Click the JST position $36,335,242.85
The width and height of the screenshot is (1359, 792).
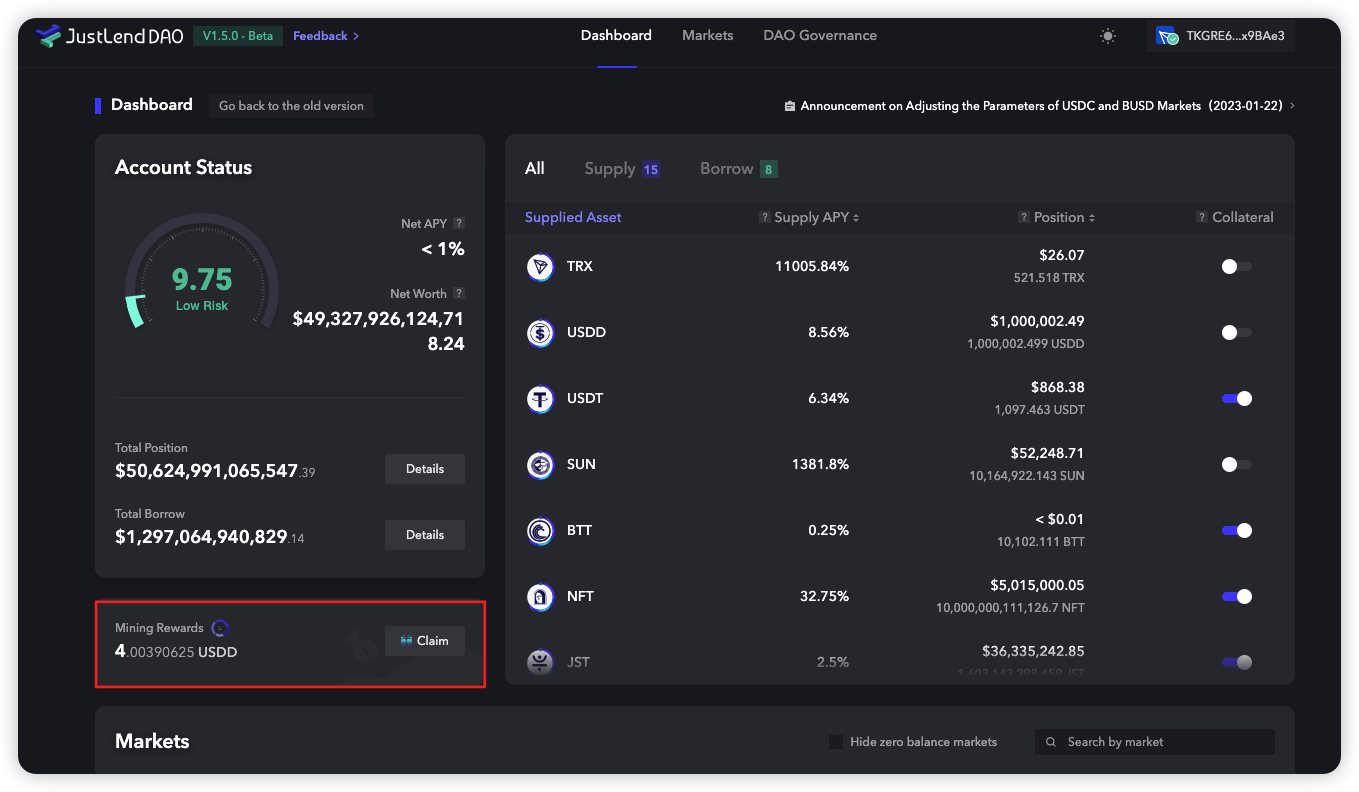1033,652
